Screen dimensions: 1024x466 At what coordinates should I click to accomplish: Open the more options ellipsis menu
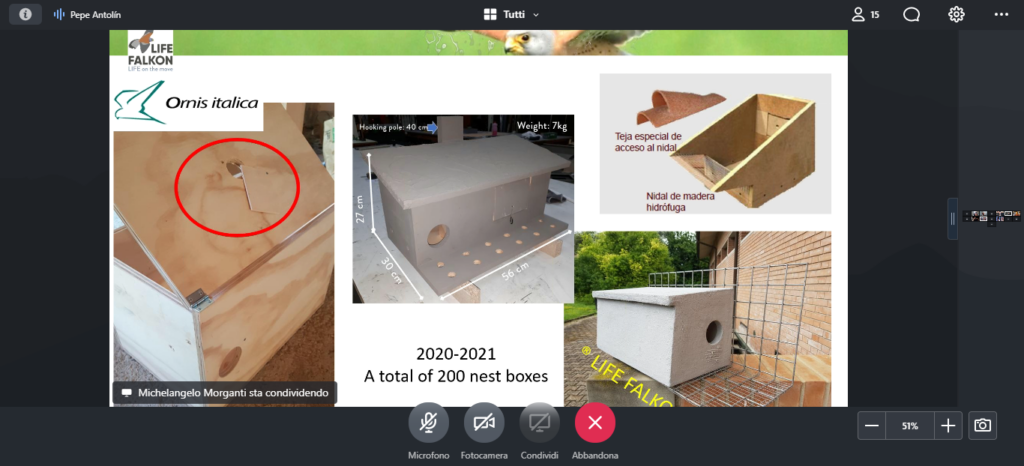coord(1001,14)
